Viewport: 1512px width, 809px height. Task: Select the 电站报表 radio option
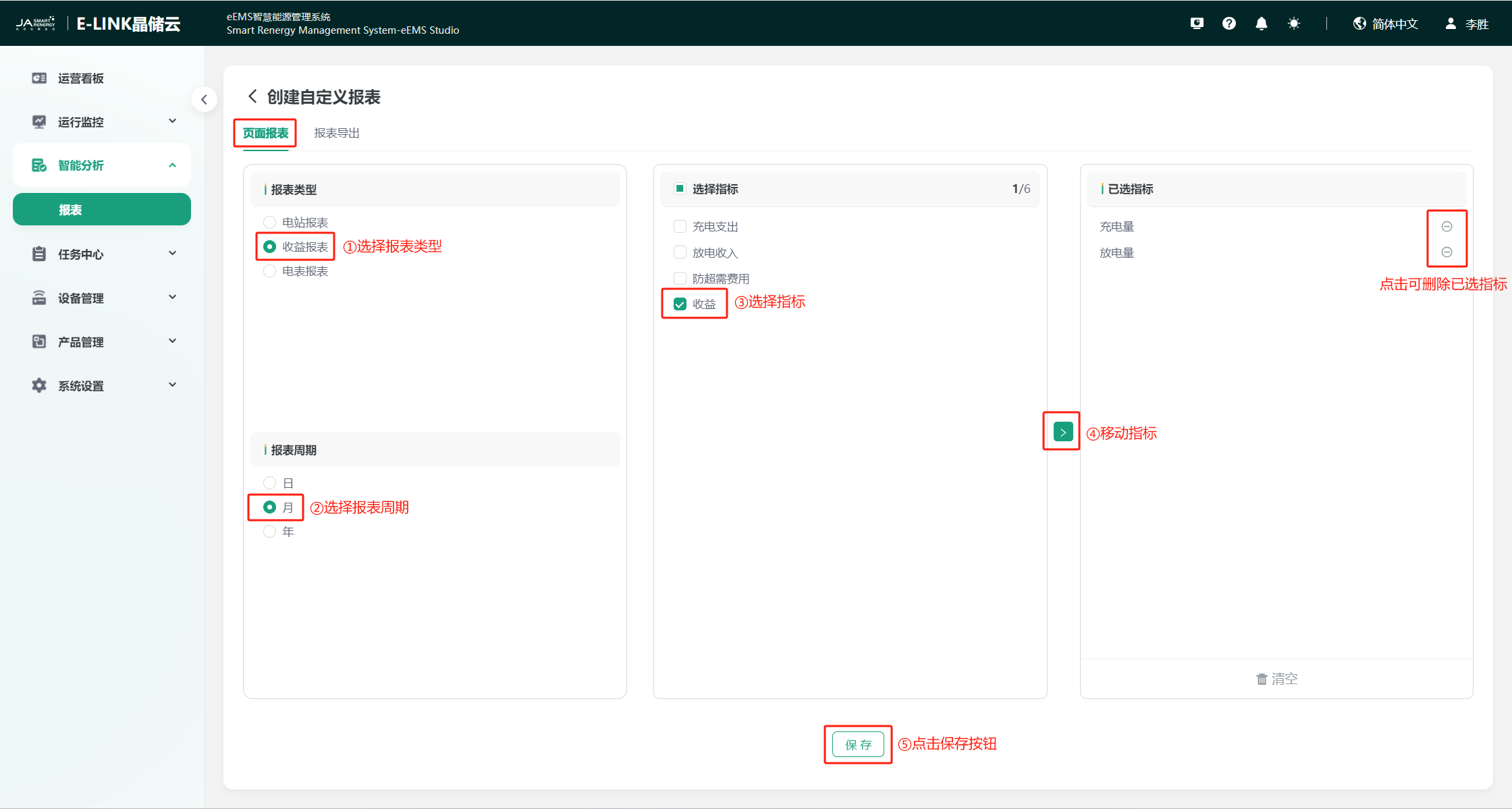(269, 222)
